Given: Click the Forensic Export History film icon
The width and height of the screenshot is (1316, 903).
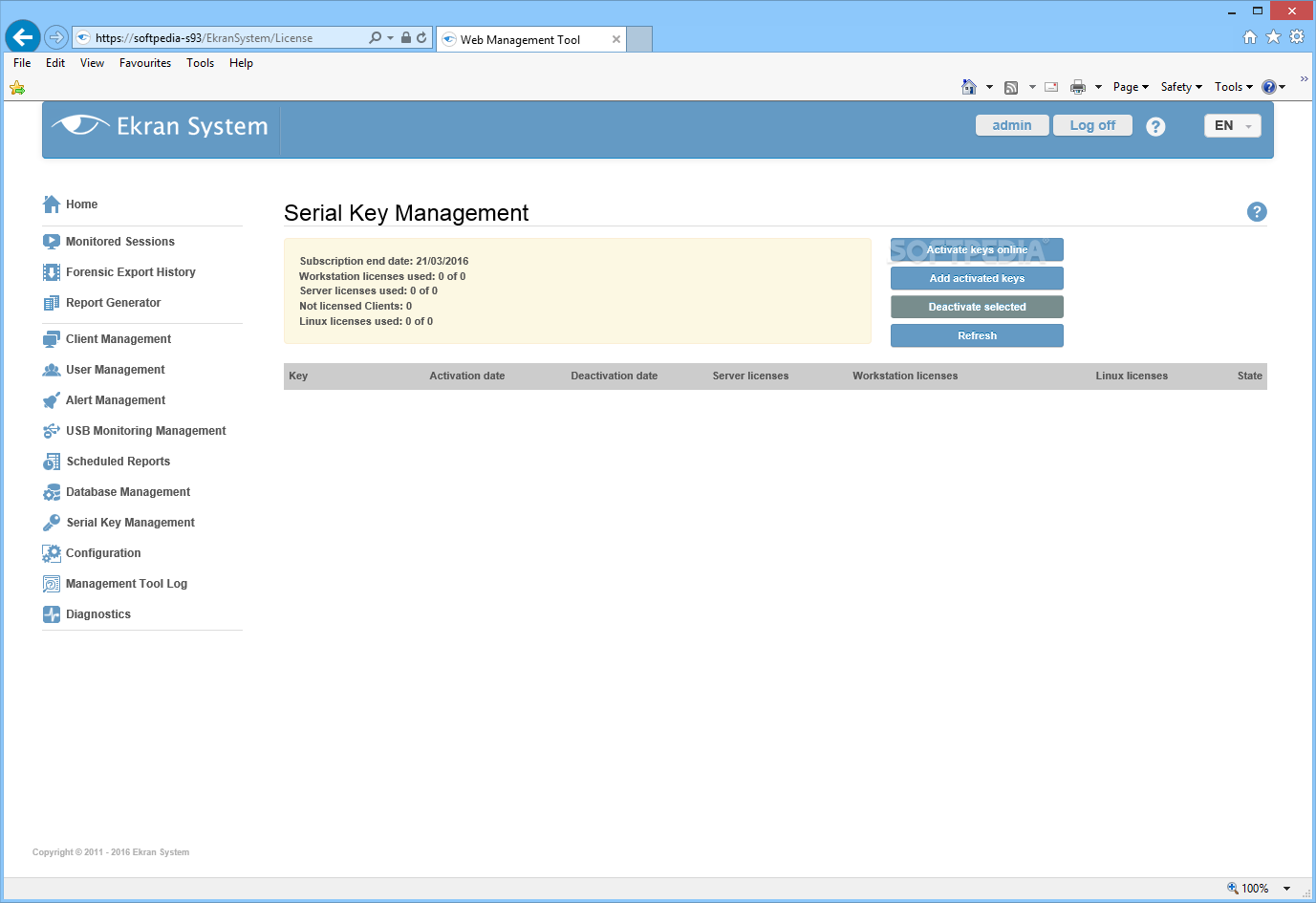Looking at the screenshot, I should (52, 272).
